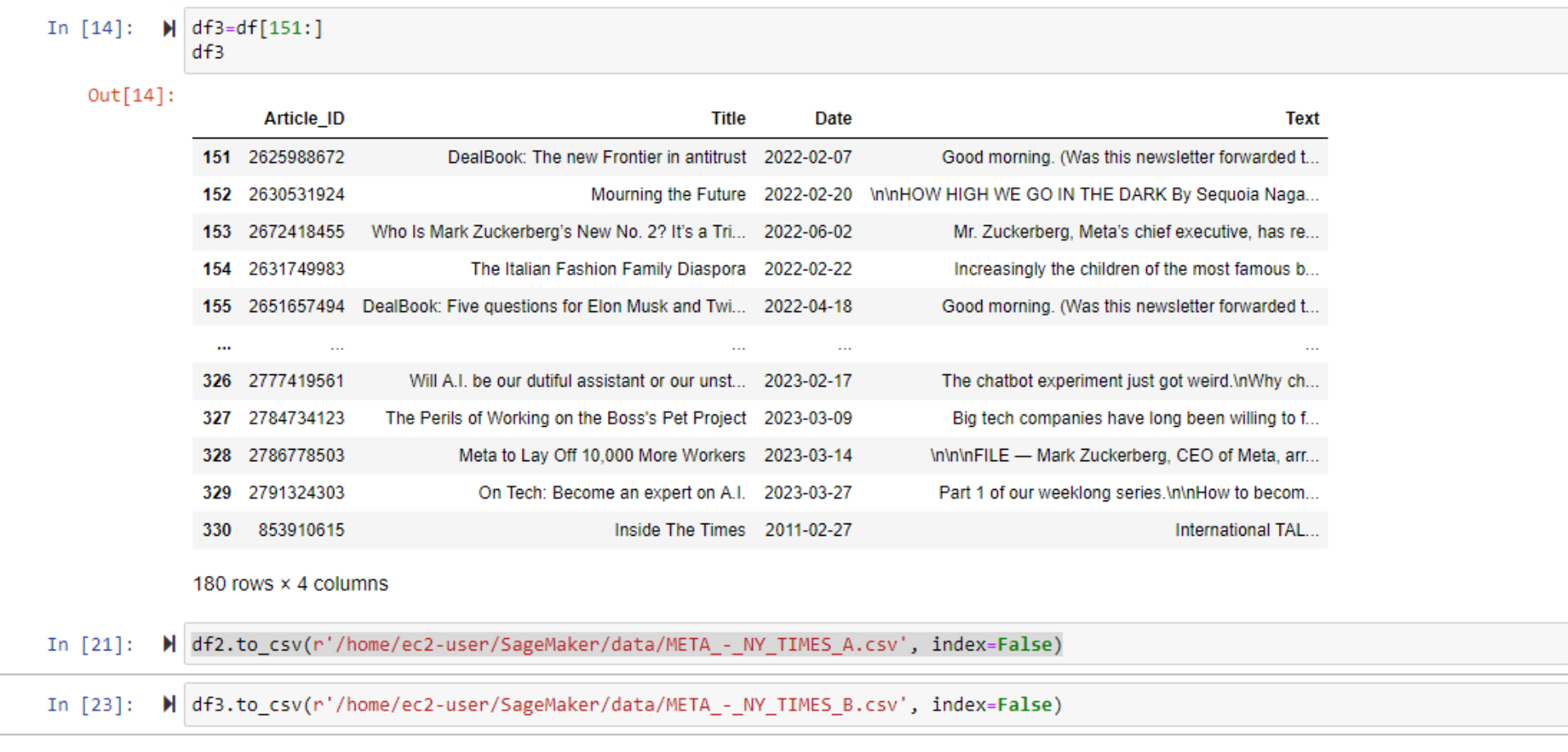Click date 2022-02-07
The image size is (1568, 752).
click(808, 157)
